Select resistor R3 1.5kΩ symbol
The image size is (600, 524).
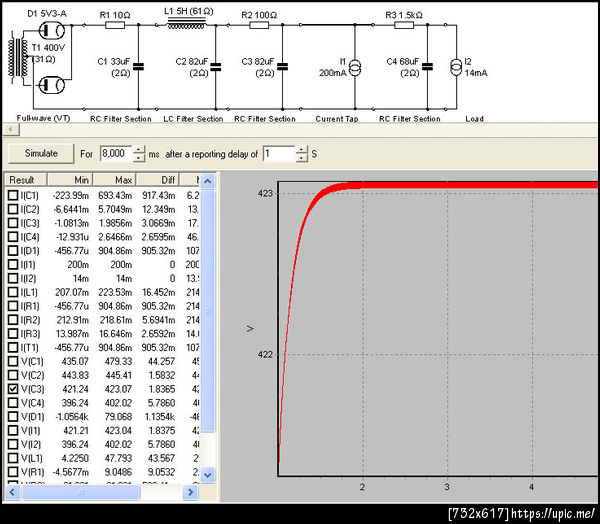[x=404, y=25]
